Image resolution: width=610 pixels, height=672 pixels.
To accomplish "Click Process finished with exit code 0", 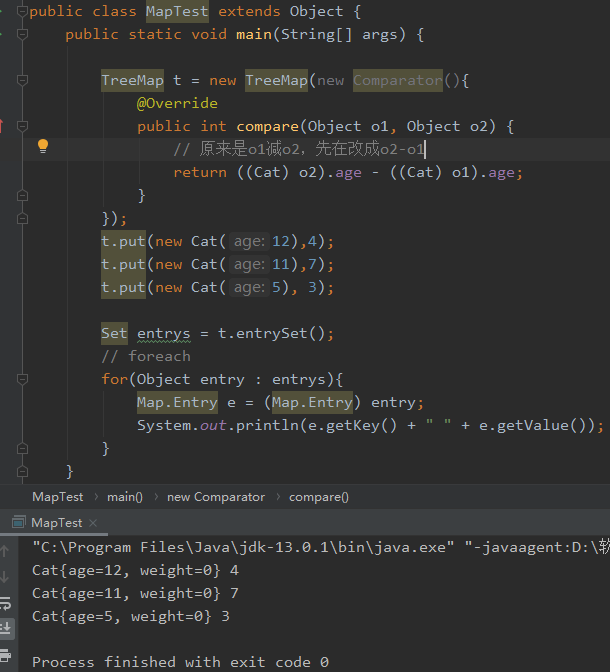I will [x=180, y=662].
